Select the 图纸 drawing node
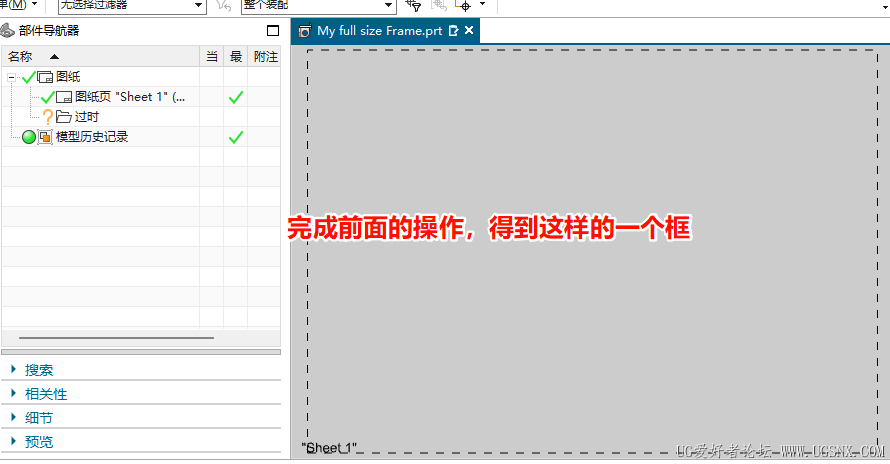890x464 pixels. [x=68, y=77]
